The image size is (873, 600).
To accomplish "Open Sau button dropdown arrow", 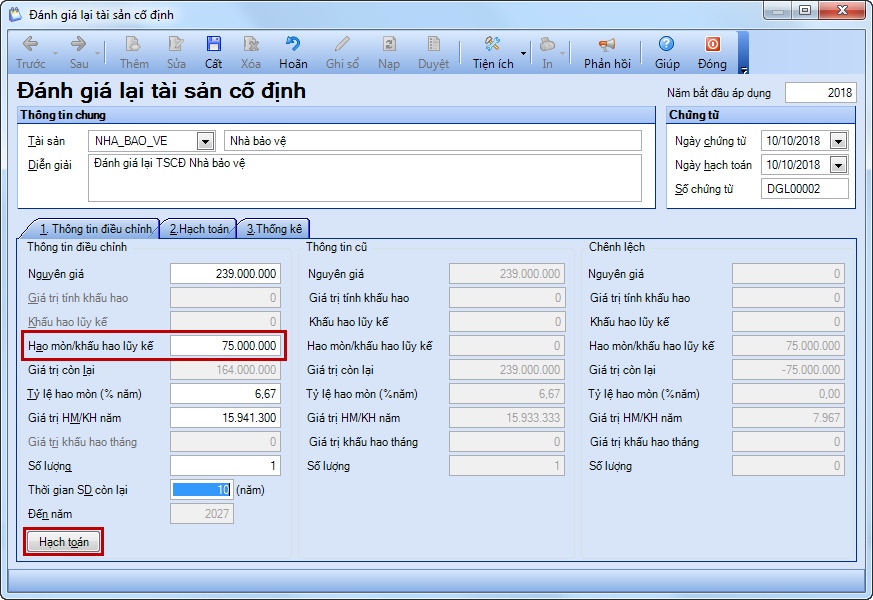I will click(x=97, y=53).
